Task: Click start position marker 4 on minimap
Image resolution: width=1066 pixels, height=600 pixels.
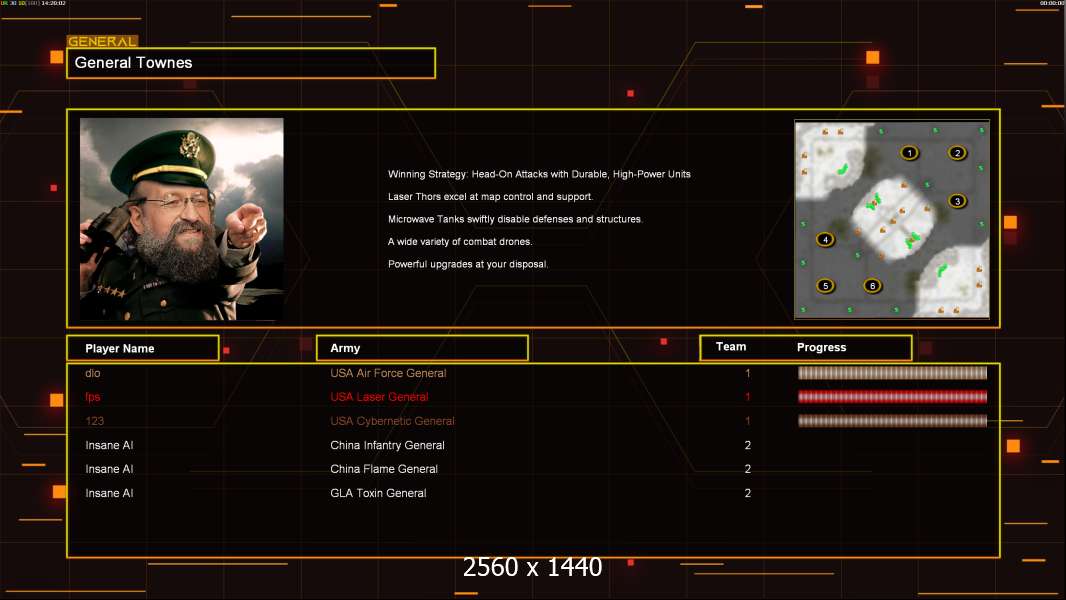Action: click(825, 239)
